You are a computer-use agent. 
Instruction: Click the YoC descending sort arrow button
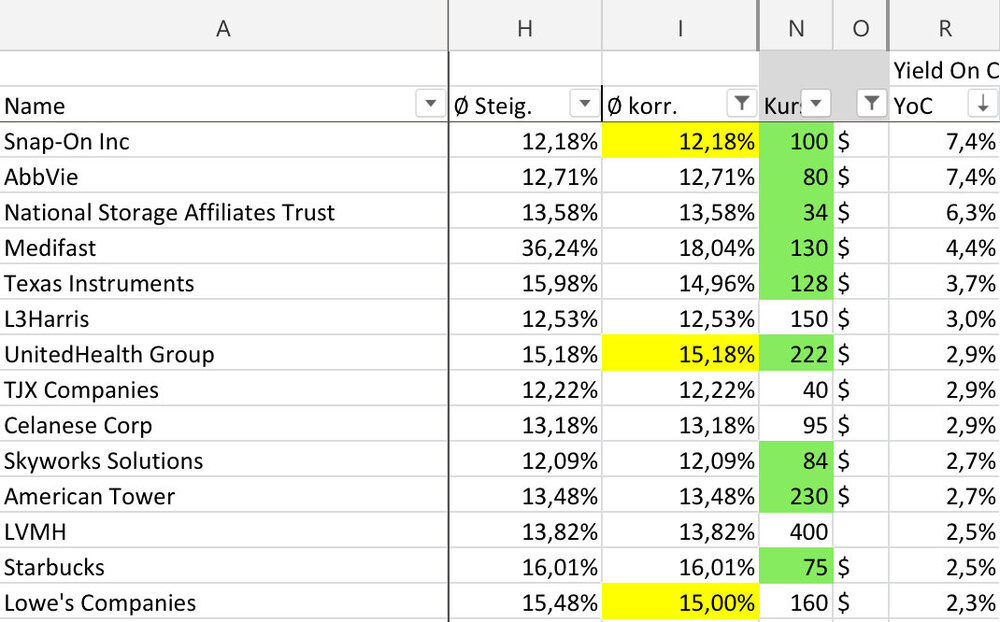pos(982,104)
